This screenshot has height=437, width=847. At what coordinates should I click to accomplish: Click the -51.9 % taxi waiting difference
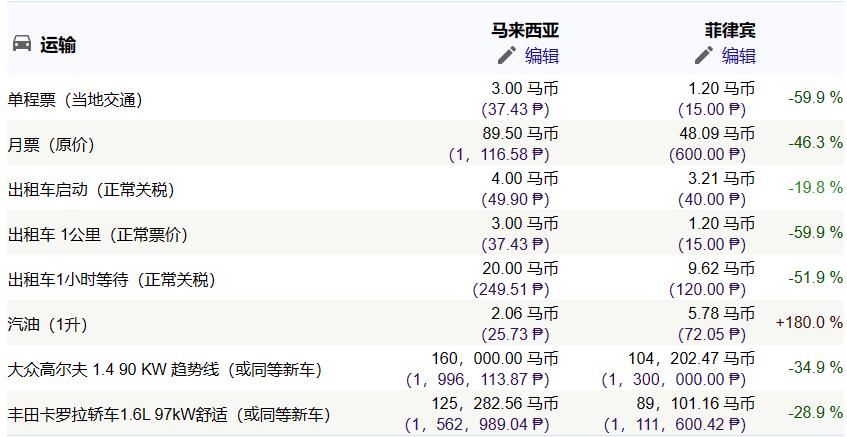(x=815, y=278)
